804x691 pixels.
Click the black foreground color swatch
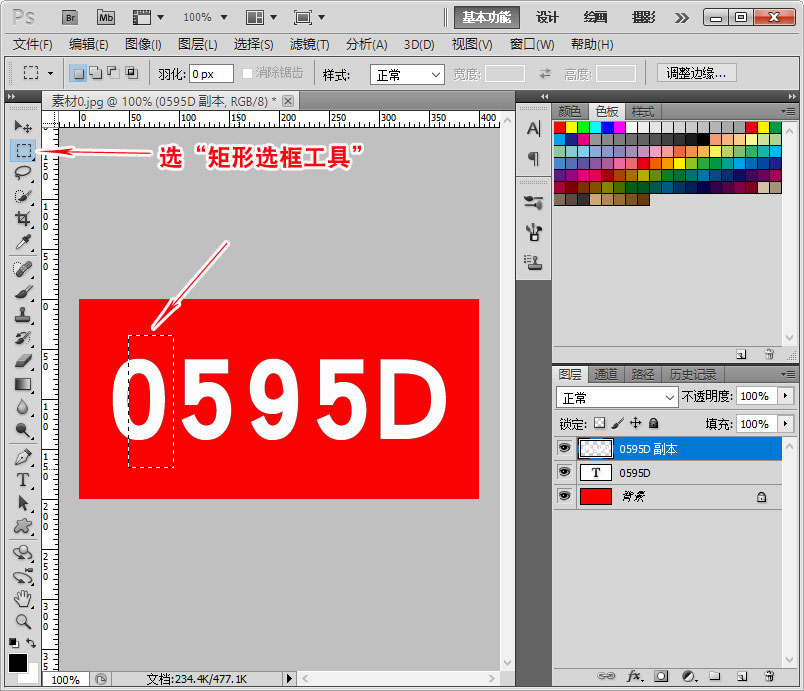18,662
